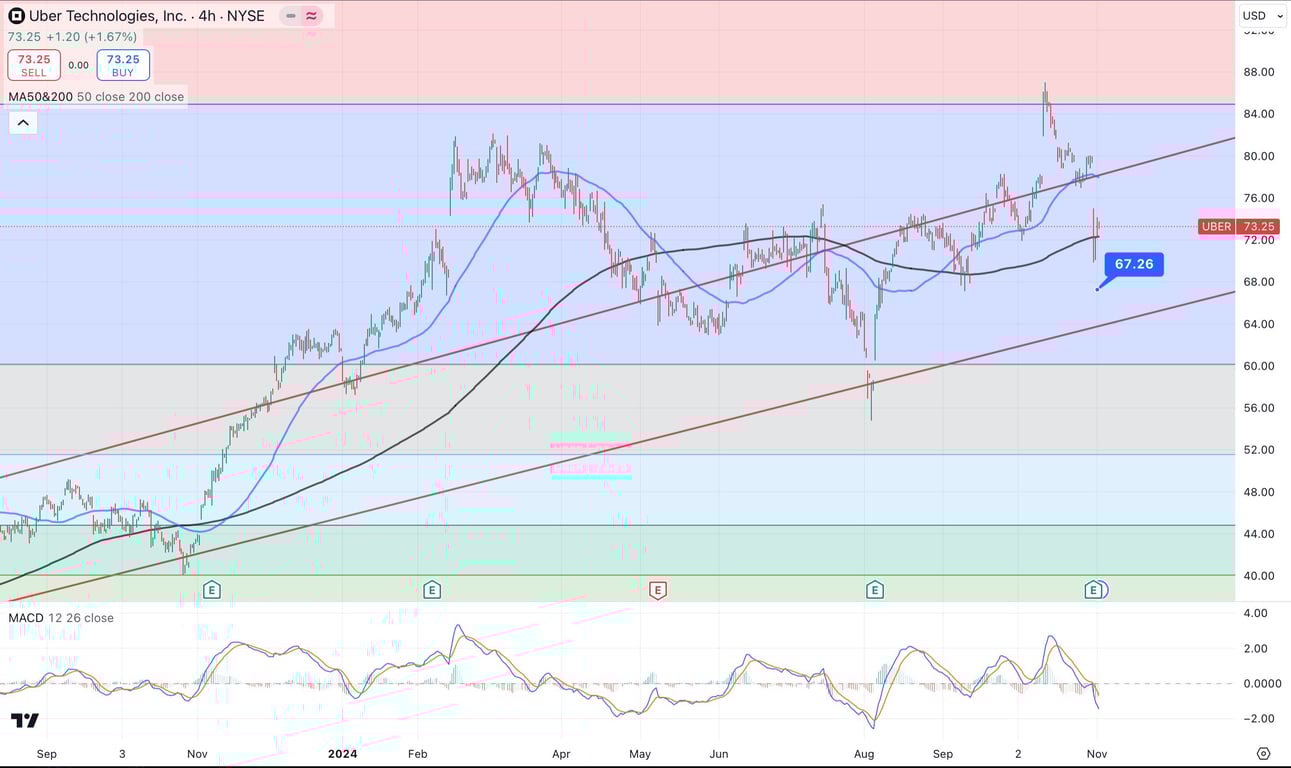Click the 76.00 price axis label
The width and height of the screenshot is (1291, 768).
tap(1259, 198)
